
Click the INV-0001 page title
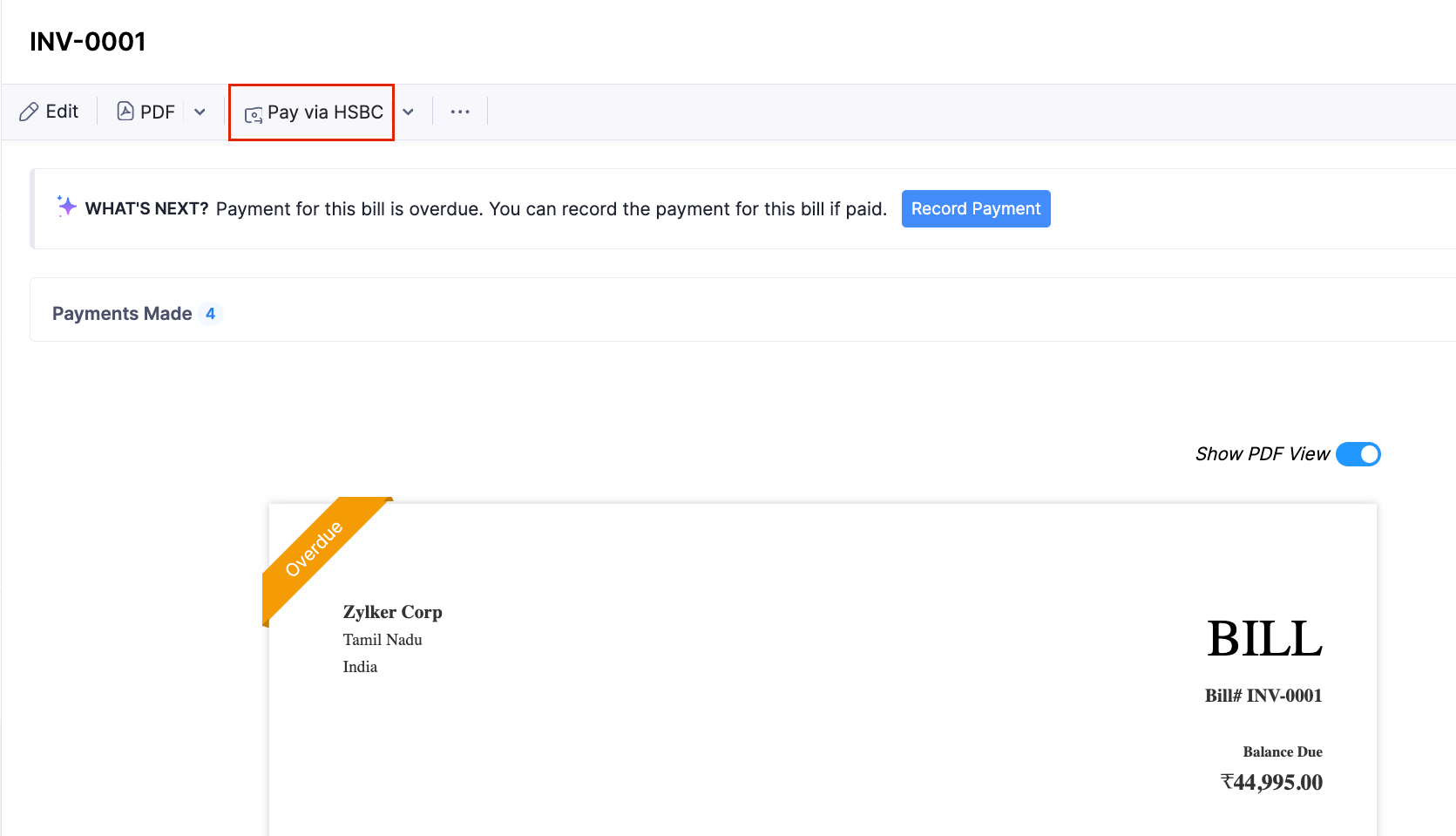[88, 42]
